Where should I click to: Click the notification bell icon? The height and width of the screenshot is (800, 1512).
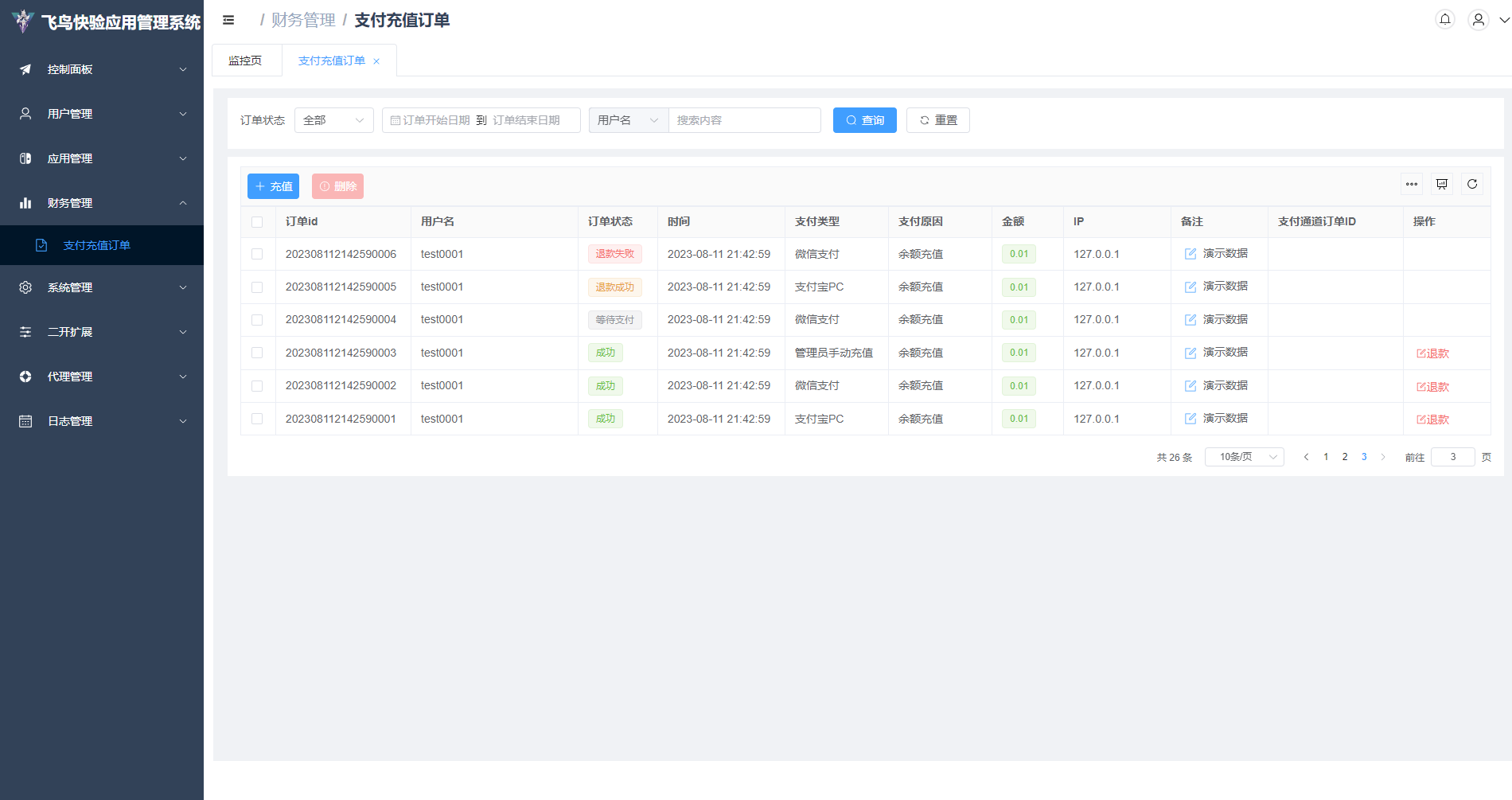pos(1445,20)
